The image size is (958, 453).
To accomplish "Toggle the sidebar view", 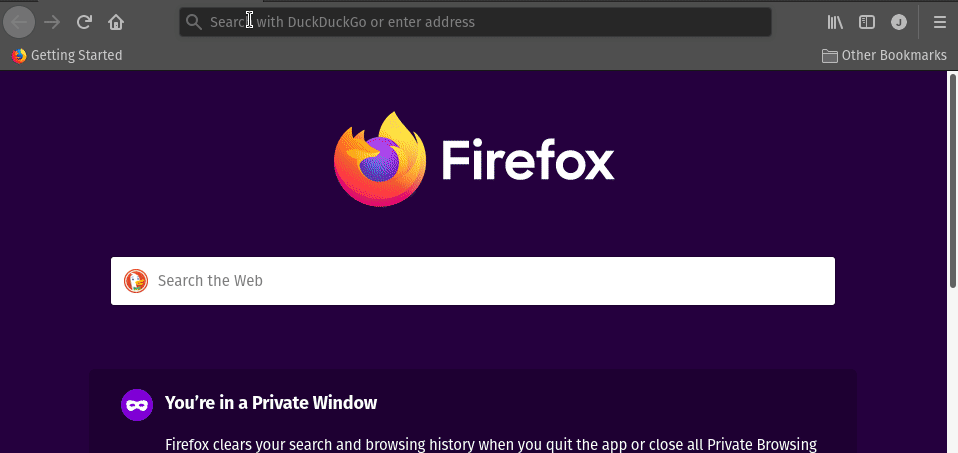I will 867,22.
